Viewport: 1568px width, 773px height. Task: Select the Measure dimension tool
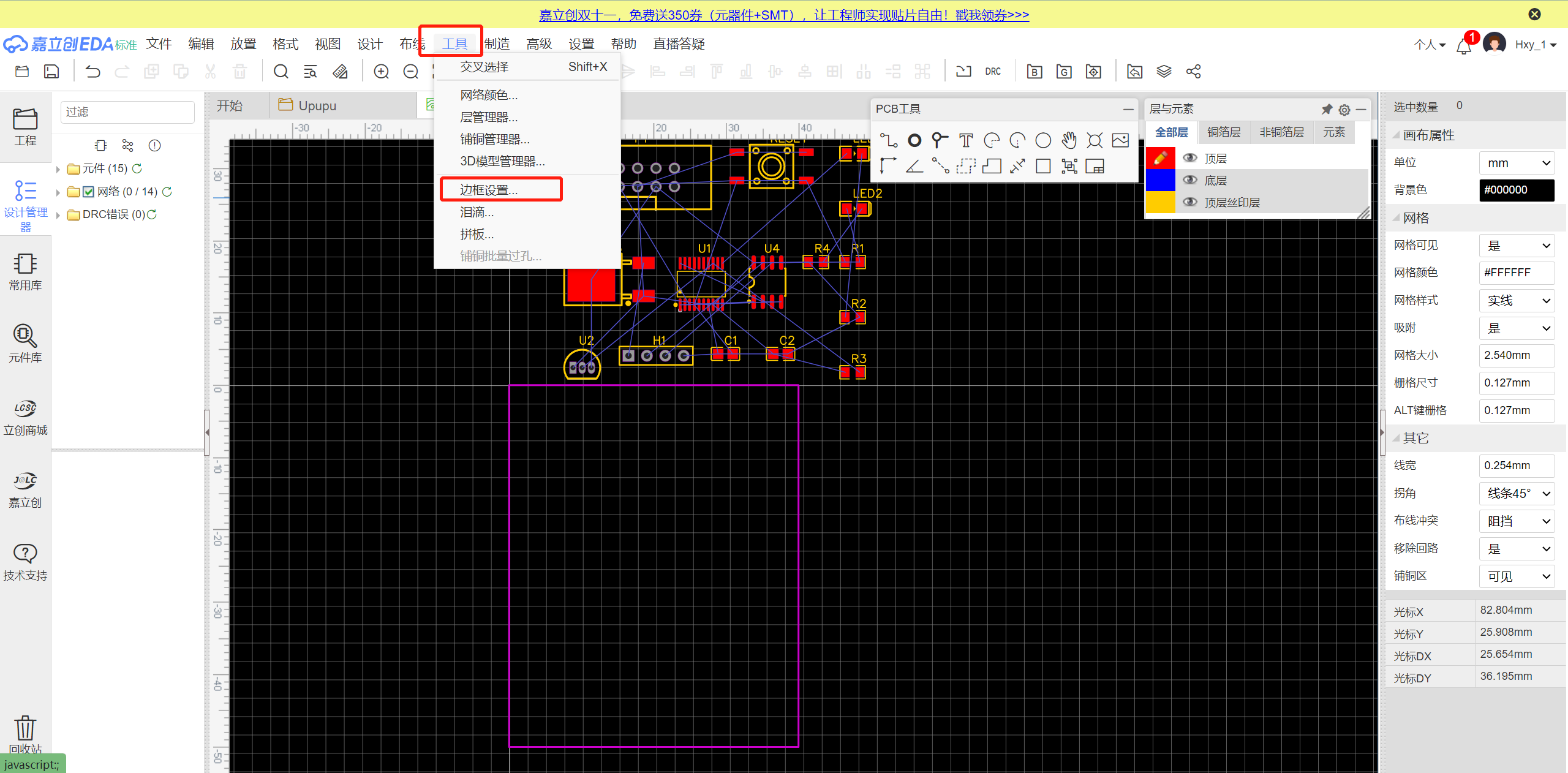tap(1017, 166)
